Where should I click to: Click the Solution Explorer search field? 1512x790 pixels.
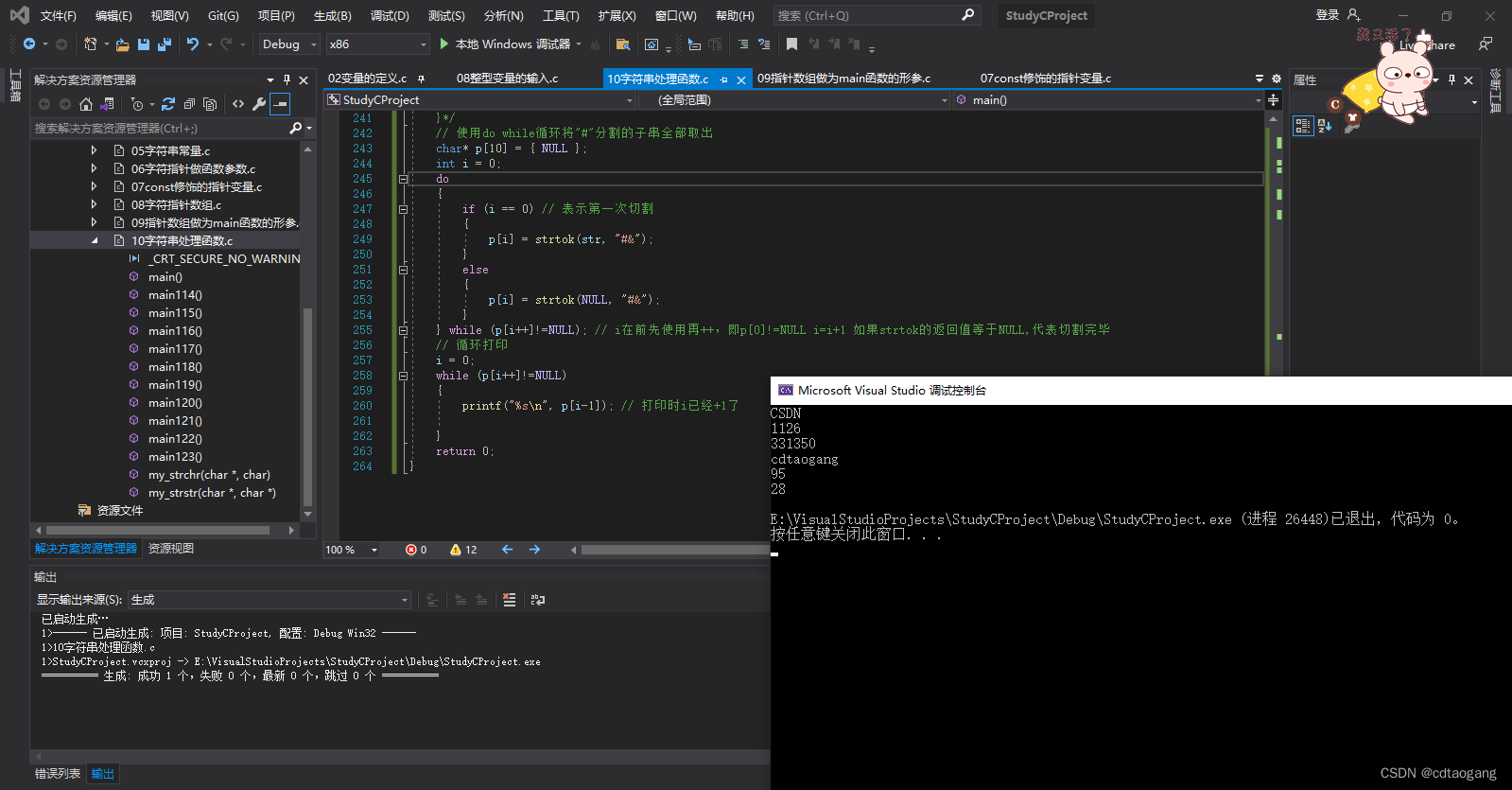click(159, 128)
